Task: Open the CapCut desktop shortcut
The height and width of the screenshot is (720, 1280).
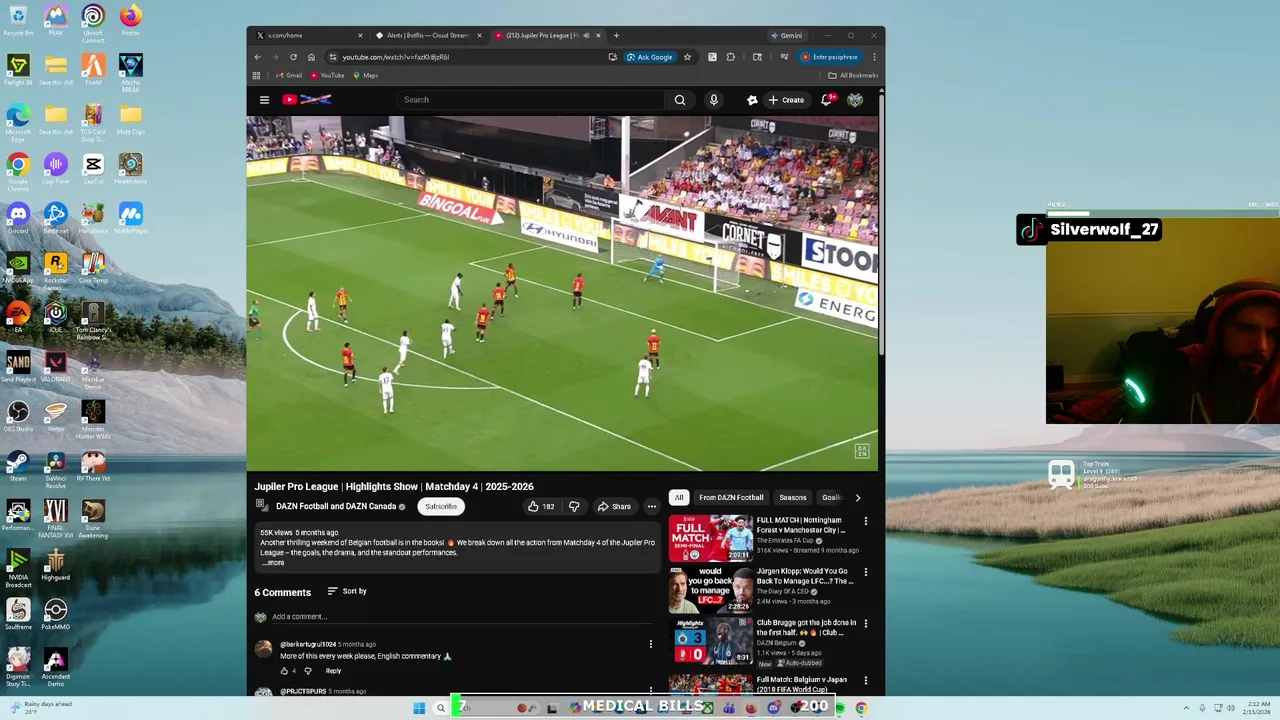Action: click(x=93, y=169)
